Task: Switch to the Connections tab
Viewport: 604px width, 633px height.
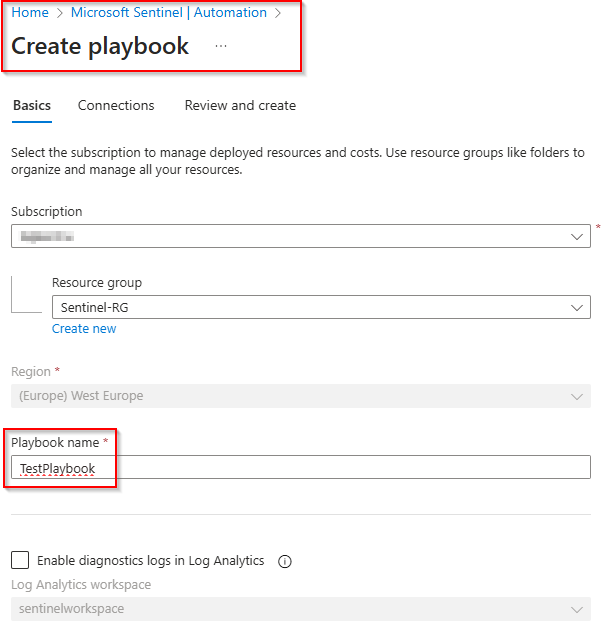Action: [x=116, y=105]
